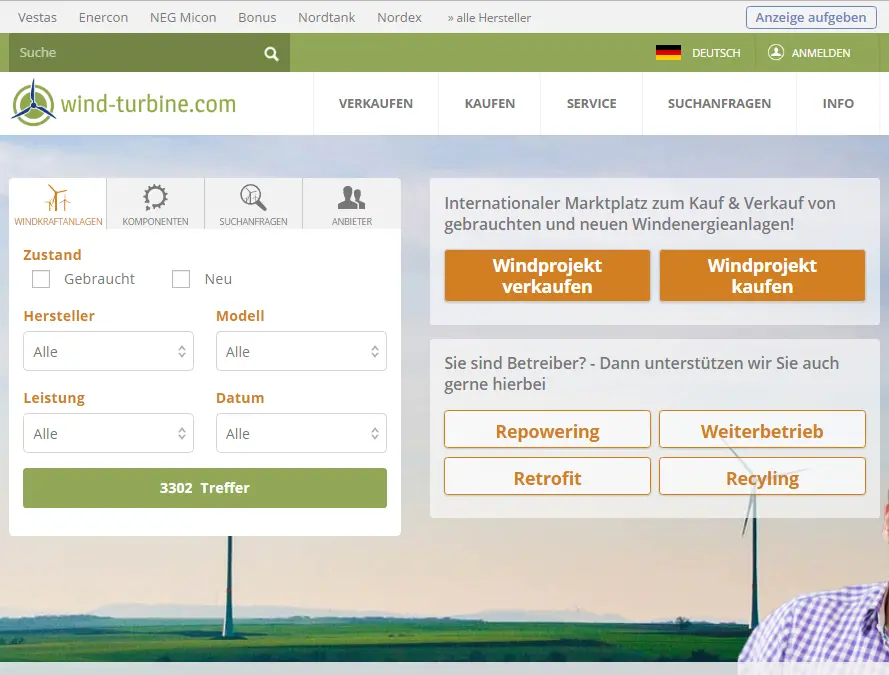Click into the Suche search field
Viewport: 889px width, 675px height.
coord(130,53)
